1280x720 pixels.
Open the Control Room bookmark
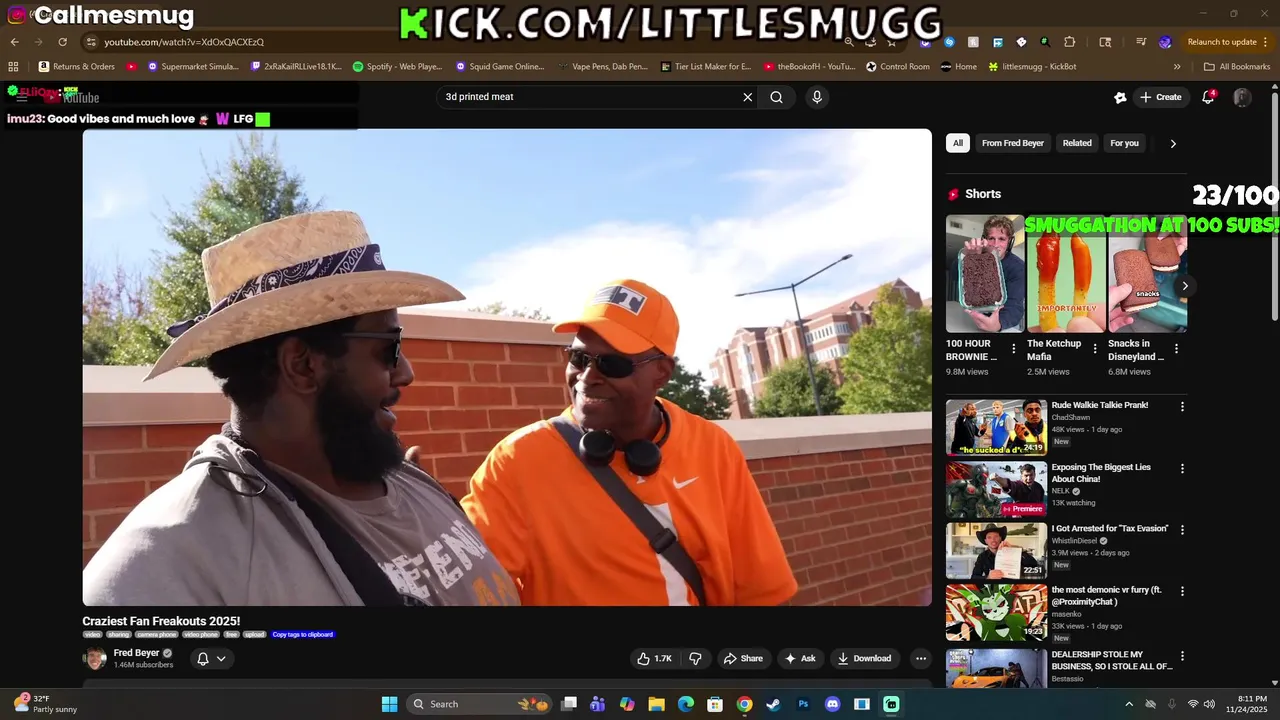pyautogui.click(x=898, y=67)
